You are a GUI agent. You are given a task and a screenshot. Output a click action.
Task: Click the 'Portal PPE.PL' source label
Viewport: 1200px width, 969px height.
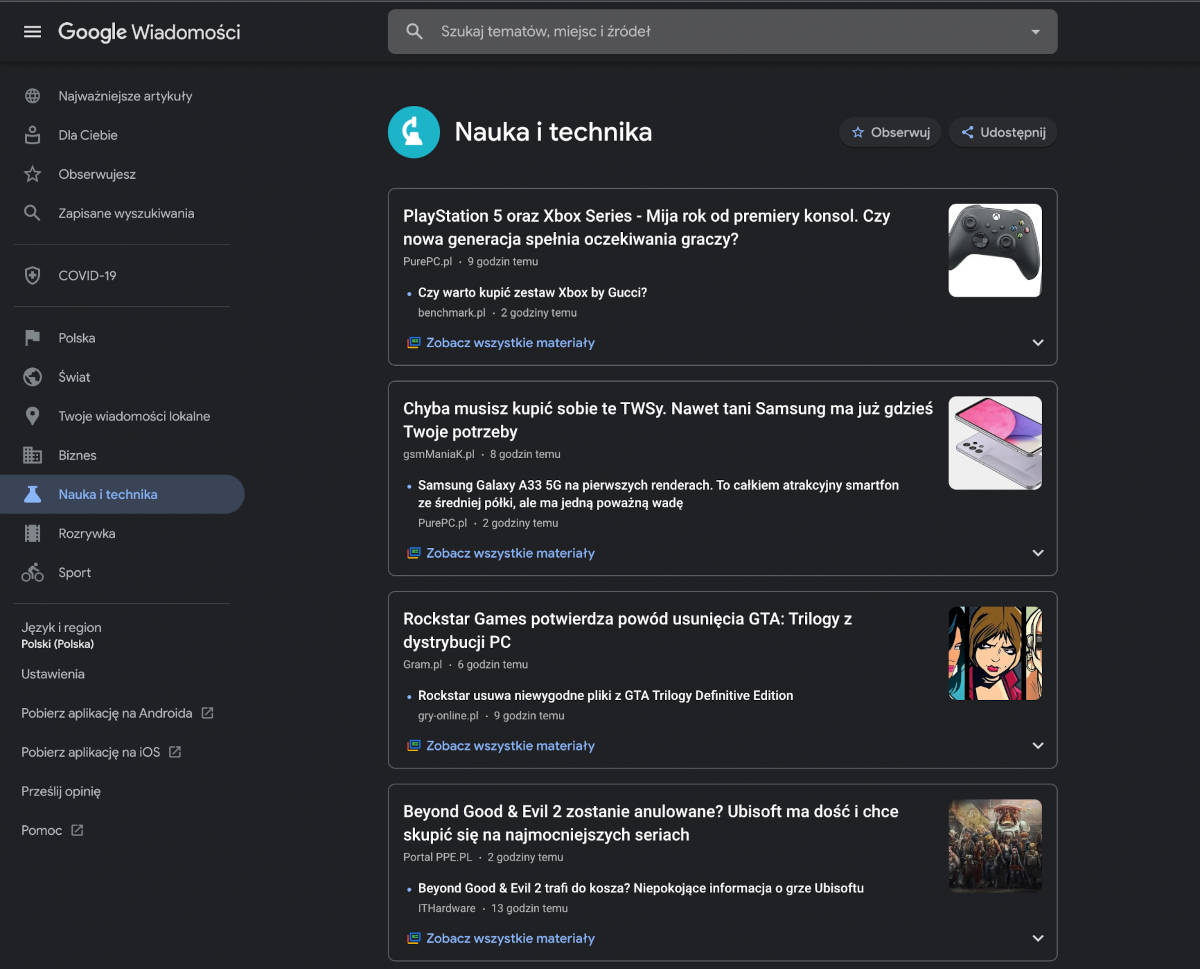point(437,857)
